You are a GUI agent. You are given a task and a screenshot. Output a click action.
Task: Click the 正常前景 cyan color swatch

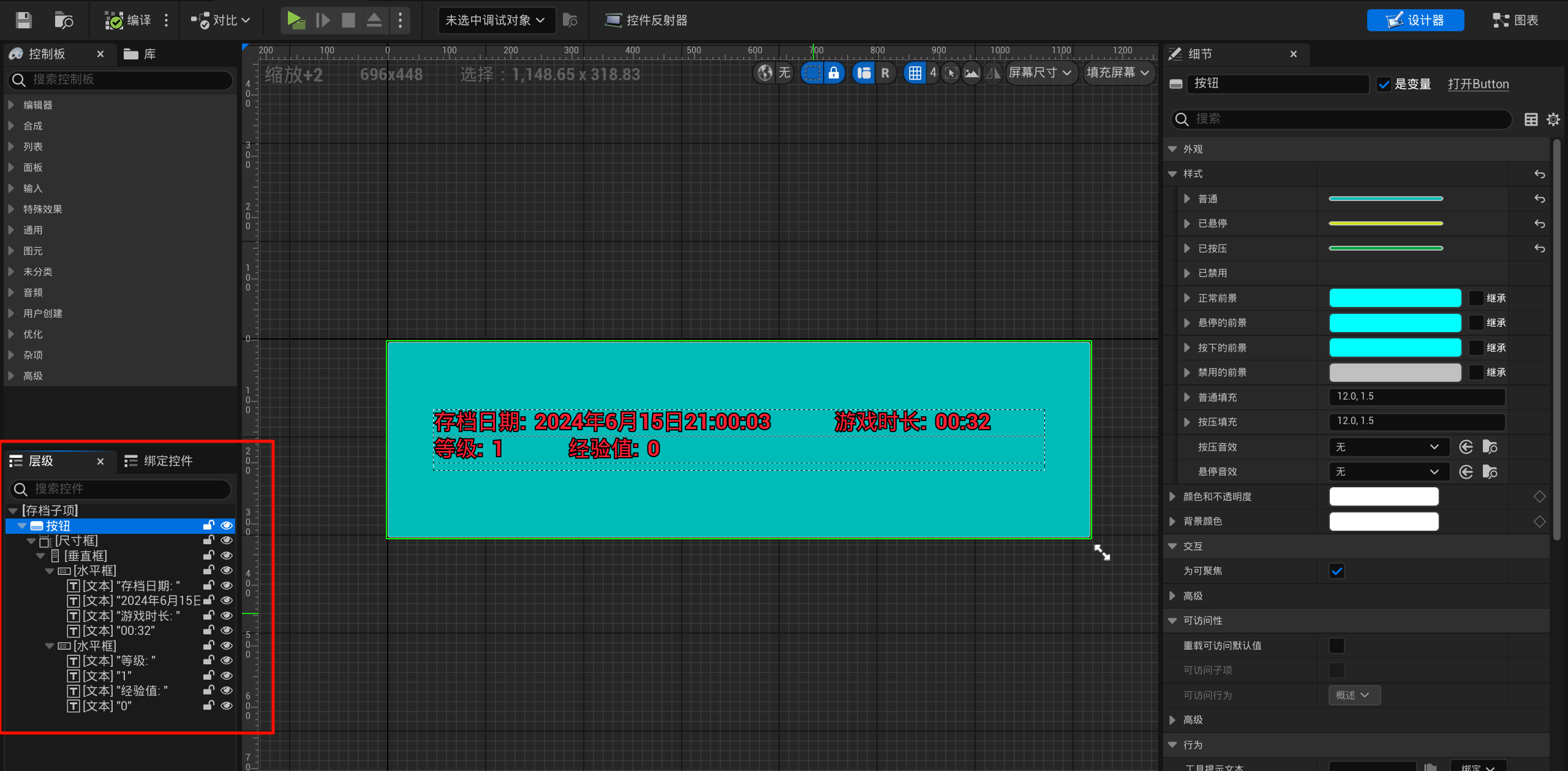point(1395,298)
